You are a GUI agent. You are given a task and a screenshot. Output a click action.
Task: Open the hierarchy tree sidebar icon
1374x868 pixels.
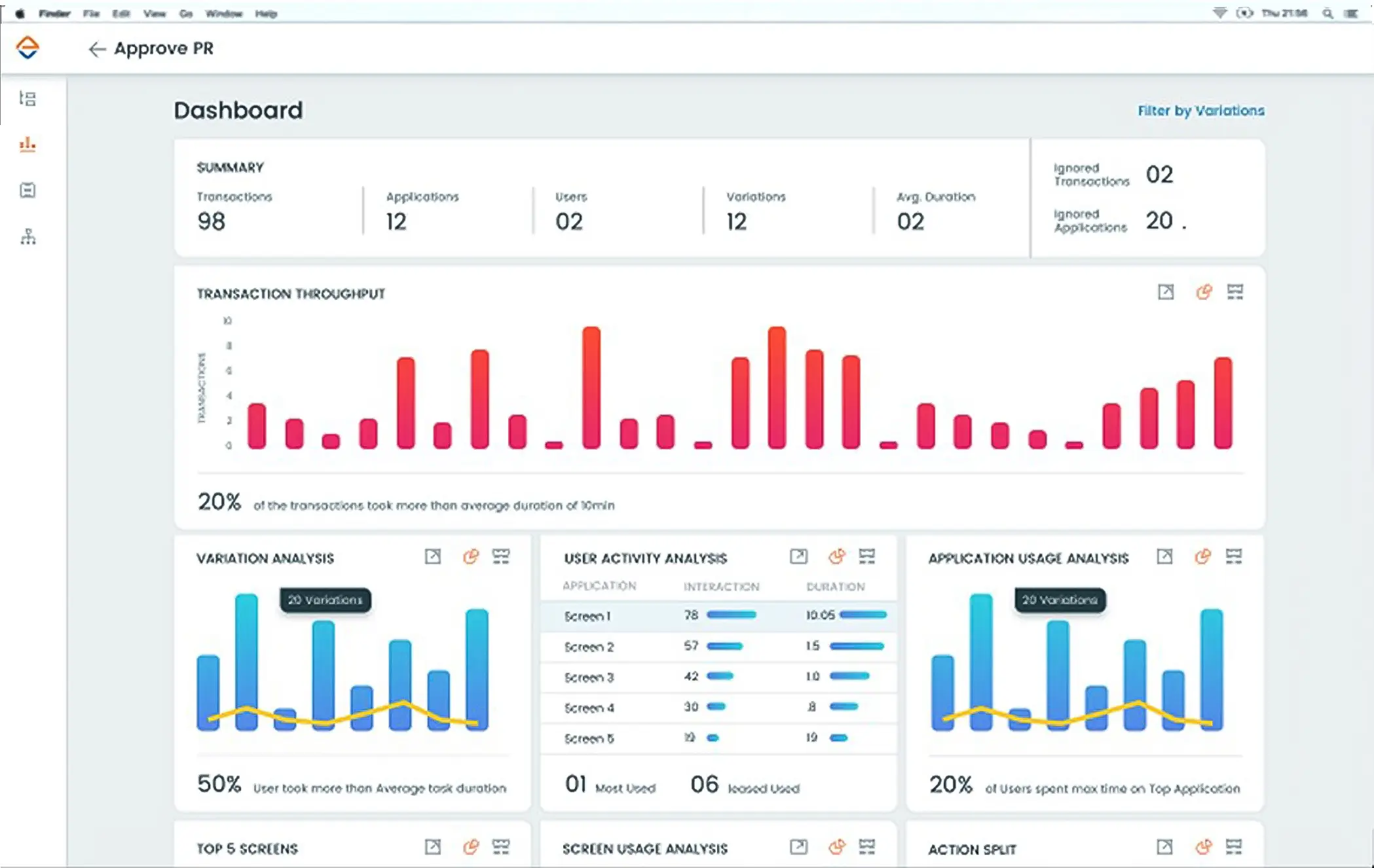coord(28,236)
